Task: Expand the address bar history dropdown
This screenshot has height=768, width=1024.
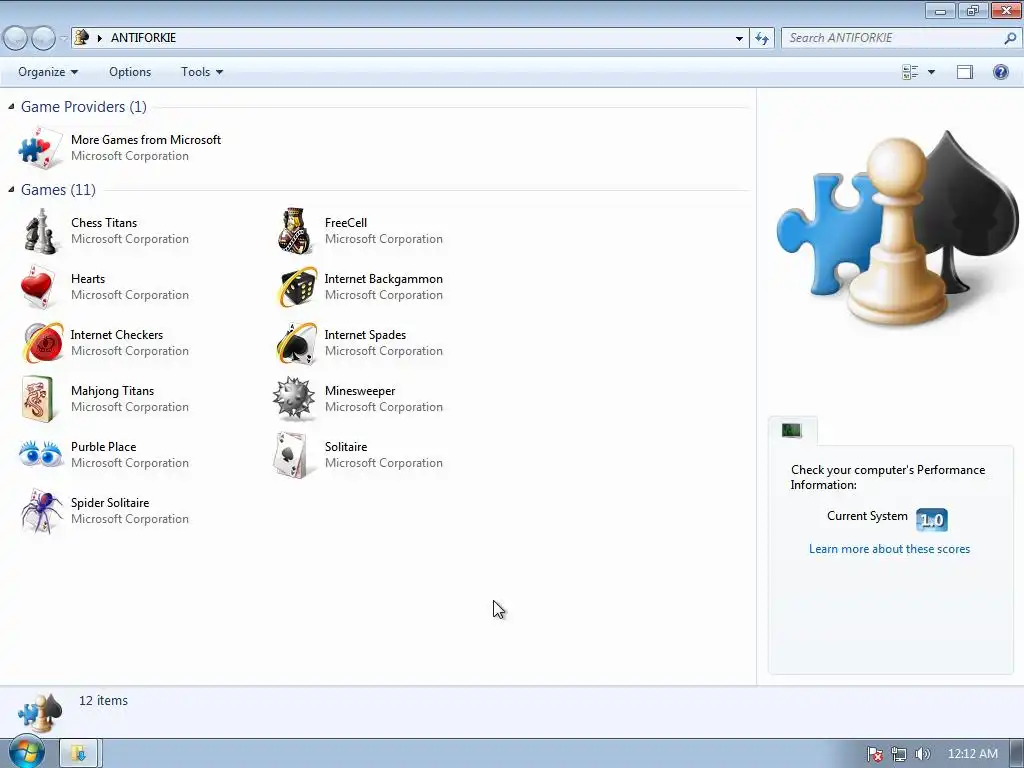Action: pos(739,38)
